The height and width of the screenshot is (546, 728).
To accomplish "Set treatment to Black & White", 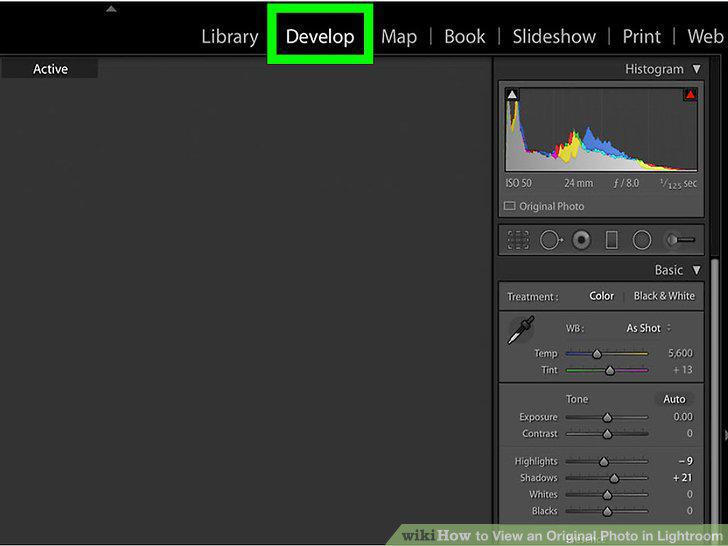I will point(664,296).
